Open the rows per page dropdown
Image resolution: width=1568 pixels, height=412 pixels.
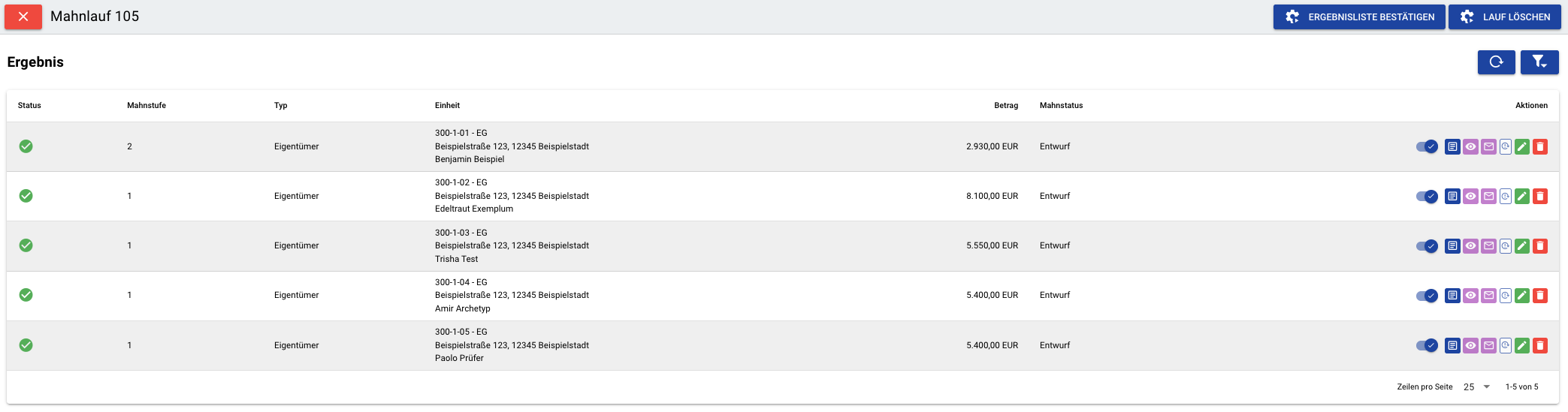tap(1476, 387)
